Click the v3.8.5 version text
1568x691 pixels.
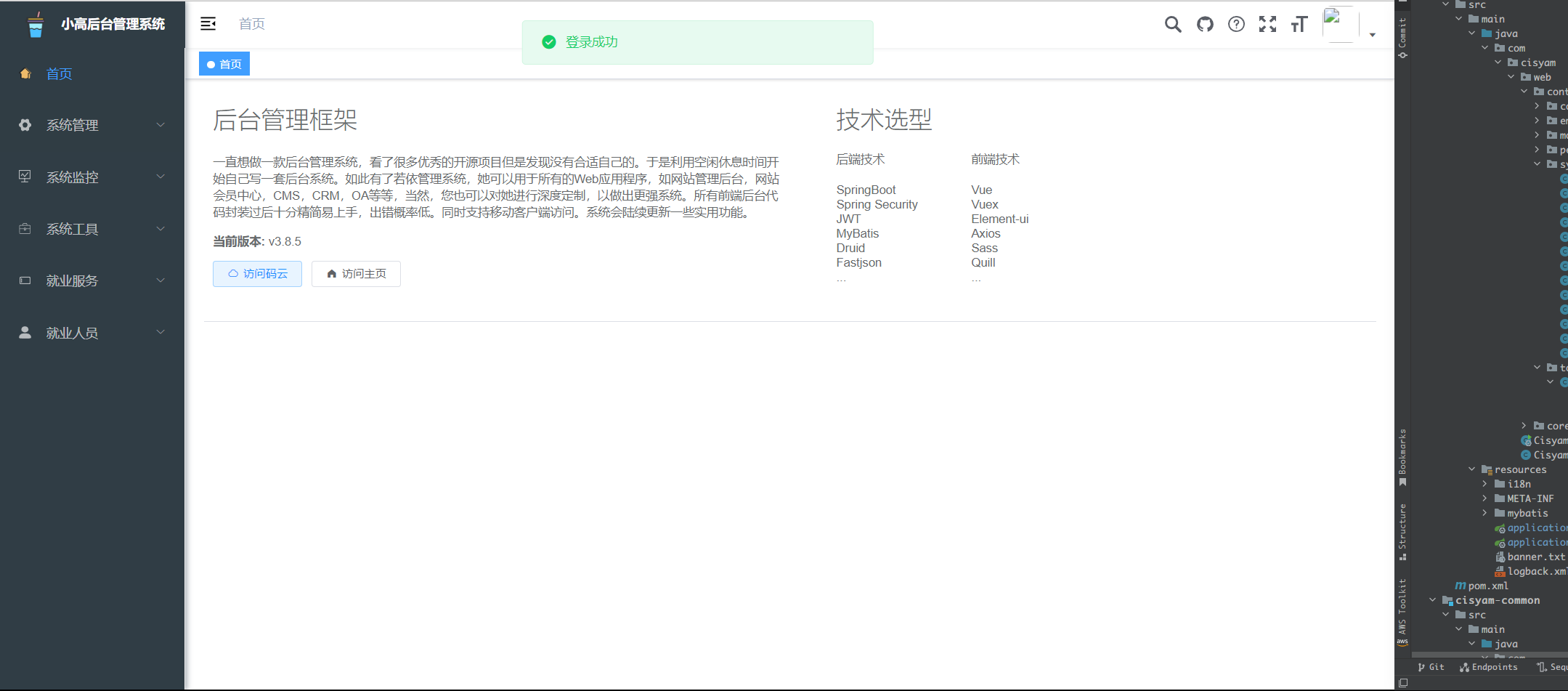pos(285,241)
